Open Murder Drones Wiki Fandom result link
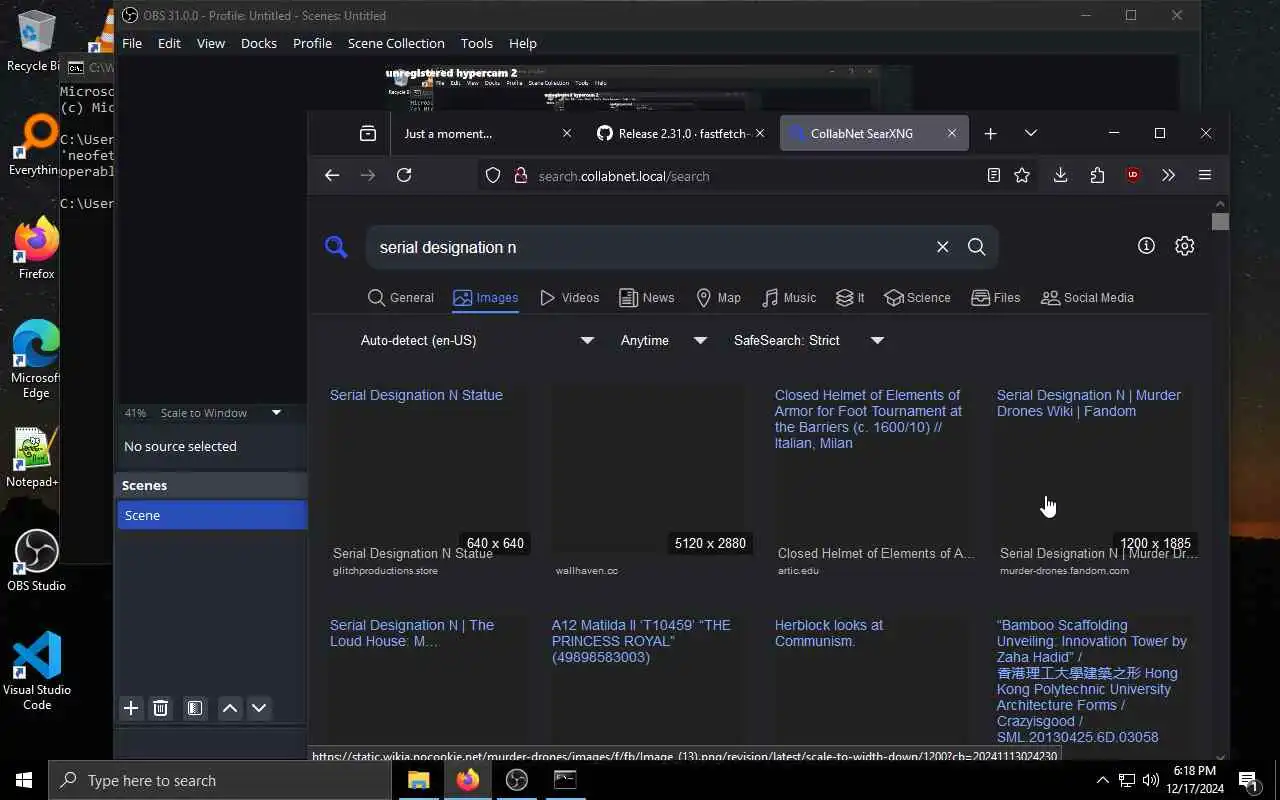 pyautogui.click(x=1088, y=403)
